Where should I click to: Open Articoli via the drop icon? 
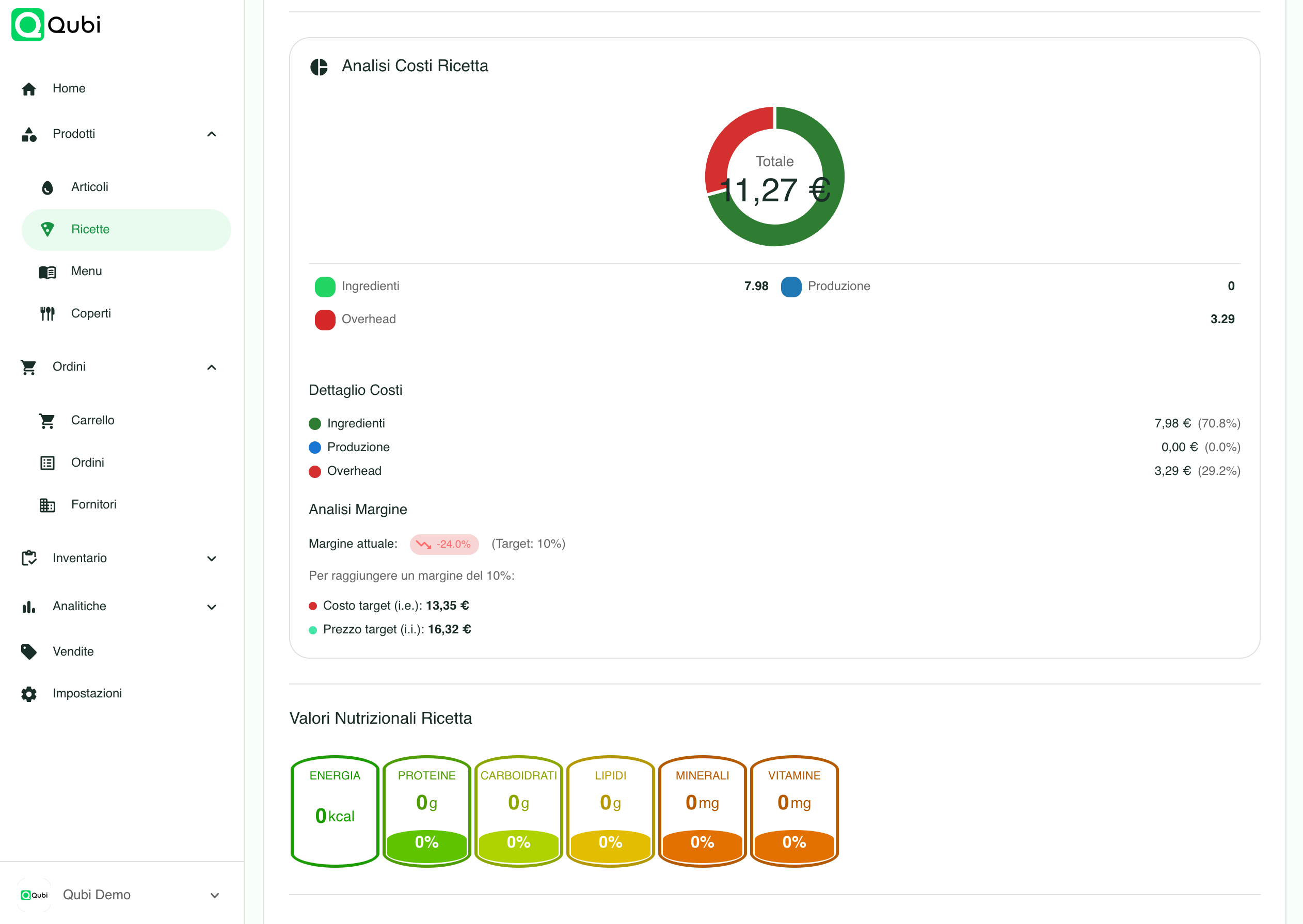[48, 187]
